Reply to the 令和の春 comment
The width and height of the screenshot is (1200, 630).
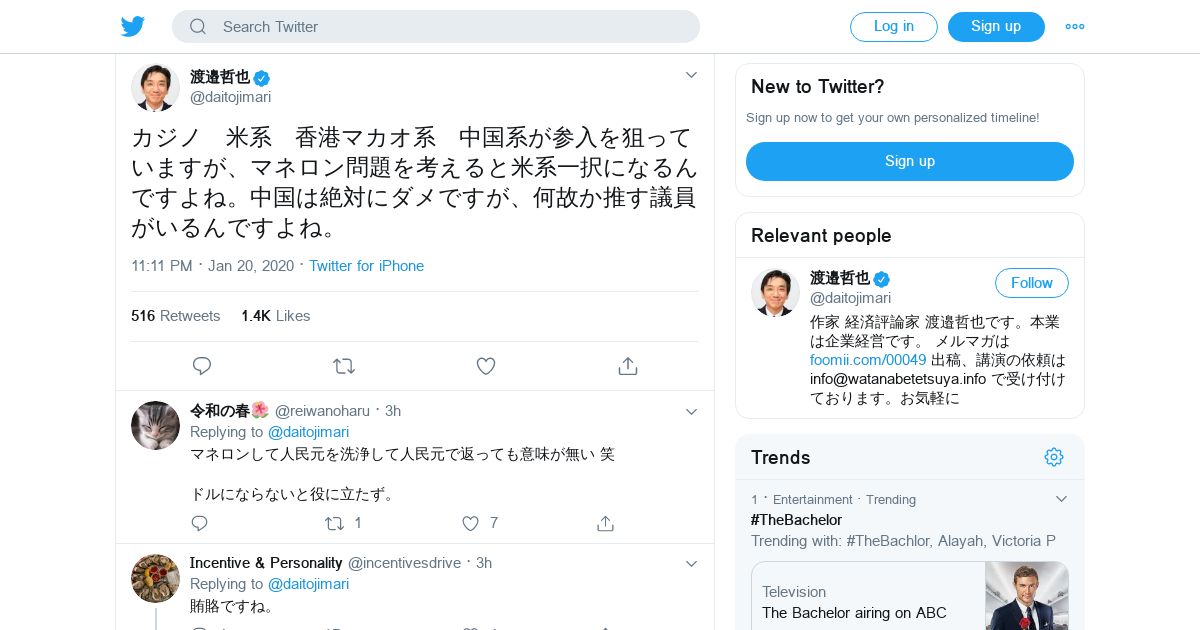coord(199,523)
